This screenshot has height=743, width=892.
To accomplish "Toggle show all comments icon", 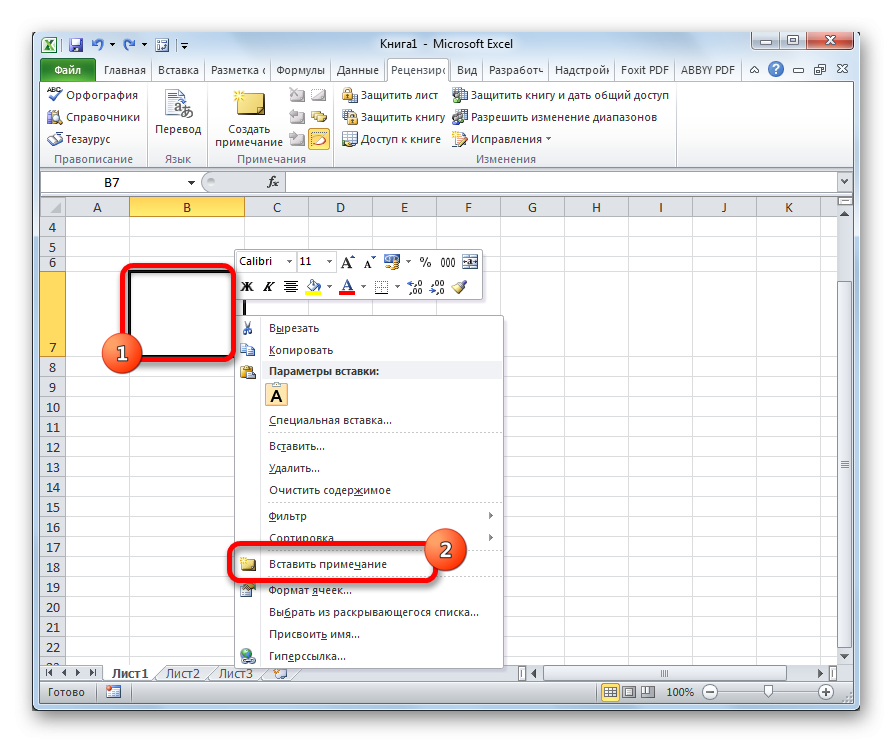I will (319, 117).
